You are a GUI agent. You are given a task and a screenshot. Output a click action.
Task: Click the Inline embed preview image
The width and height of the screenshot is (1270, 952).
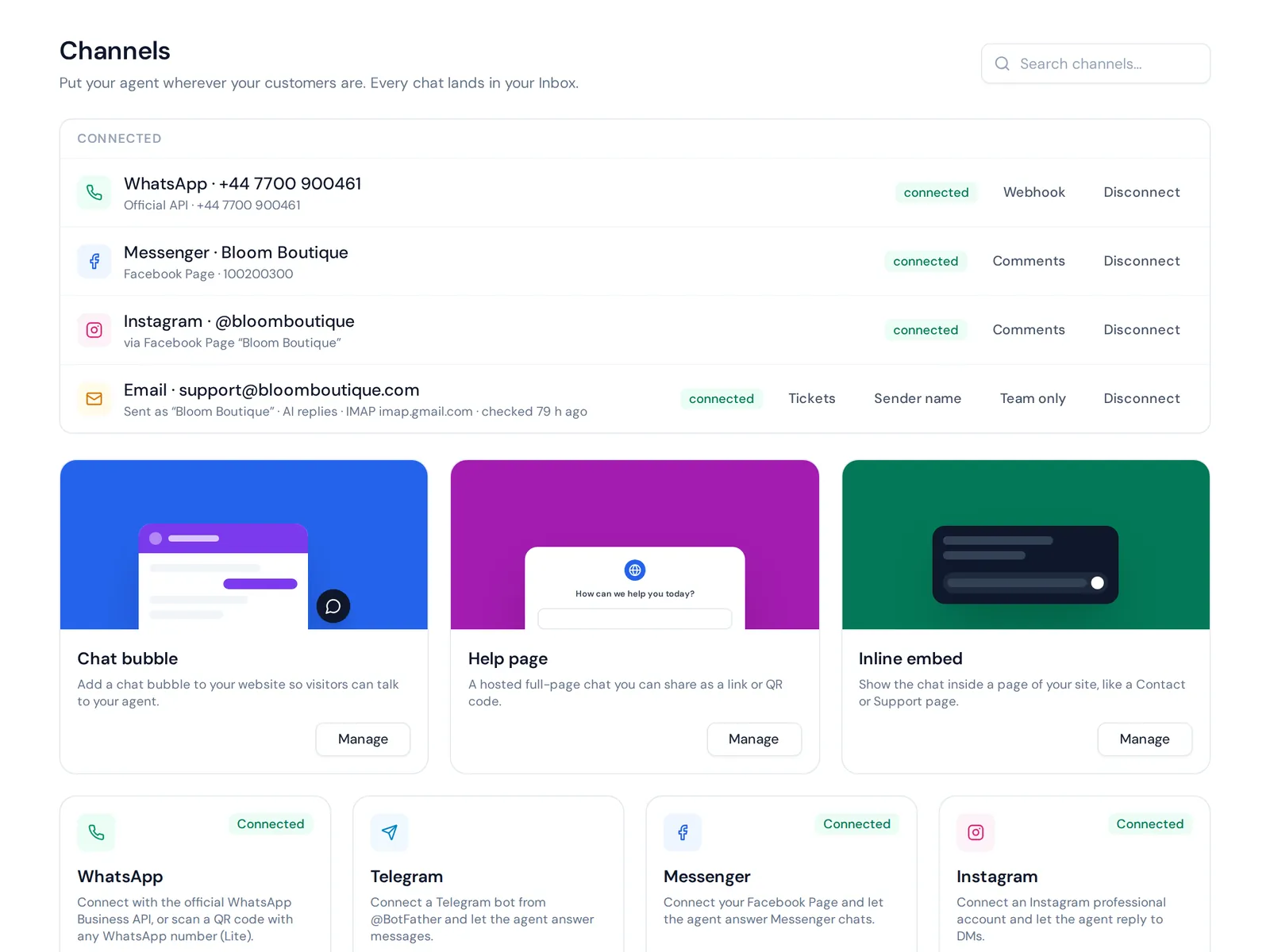1026,545
